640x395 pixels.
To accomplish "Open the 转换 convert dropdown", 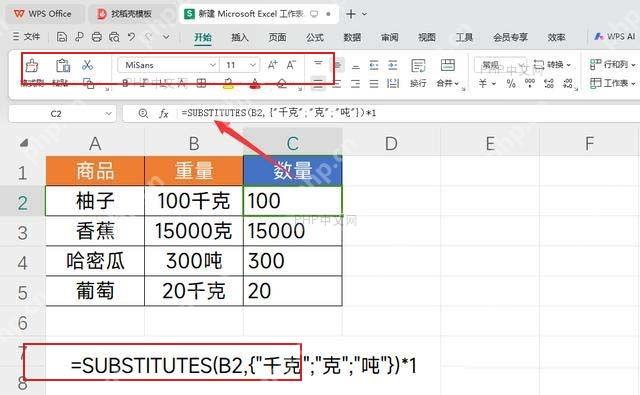I will click(552, 65).
